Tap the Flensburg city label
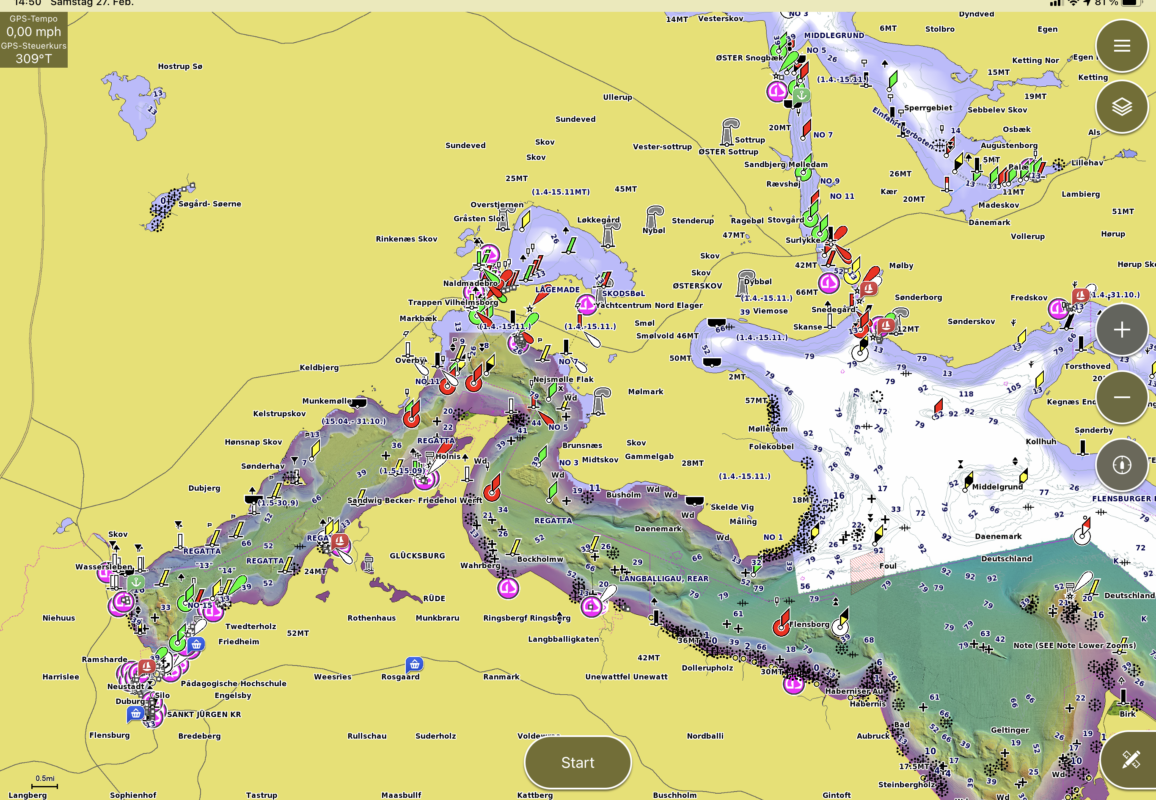This screenshot has width=1156, height=800. pos(109,735)
